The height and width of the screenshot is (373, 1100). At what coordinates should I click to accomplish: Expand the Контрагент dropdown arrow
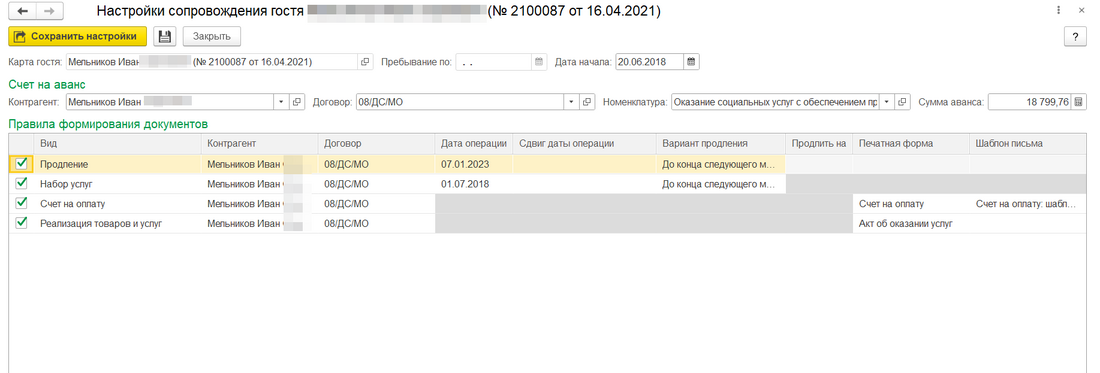point(282,102)
